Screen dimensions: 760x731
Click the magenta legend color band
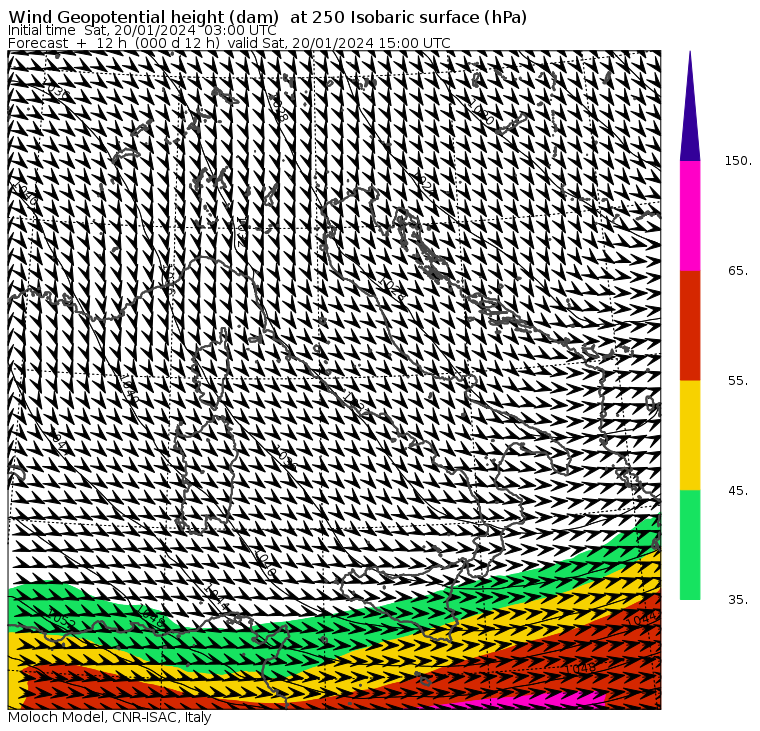tap(690, 216)
